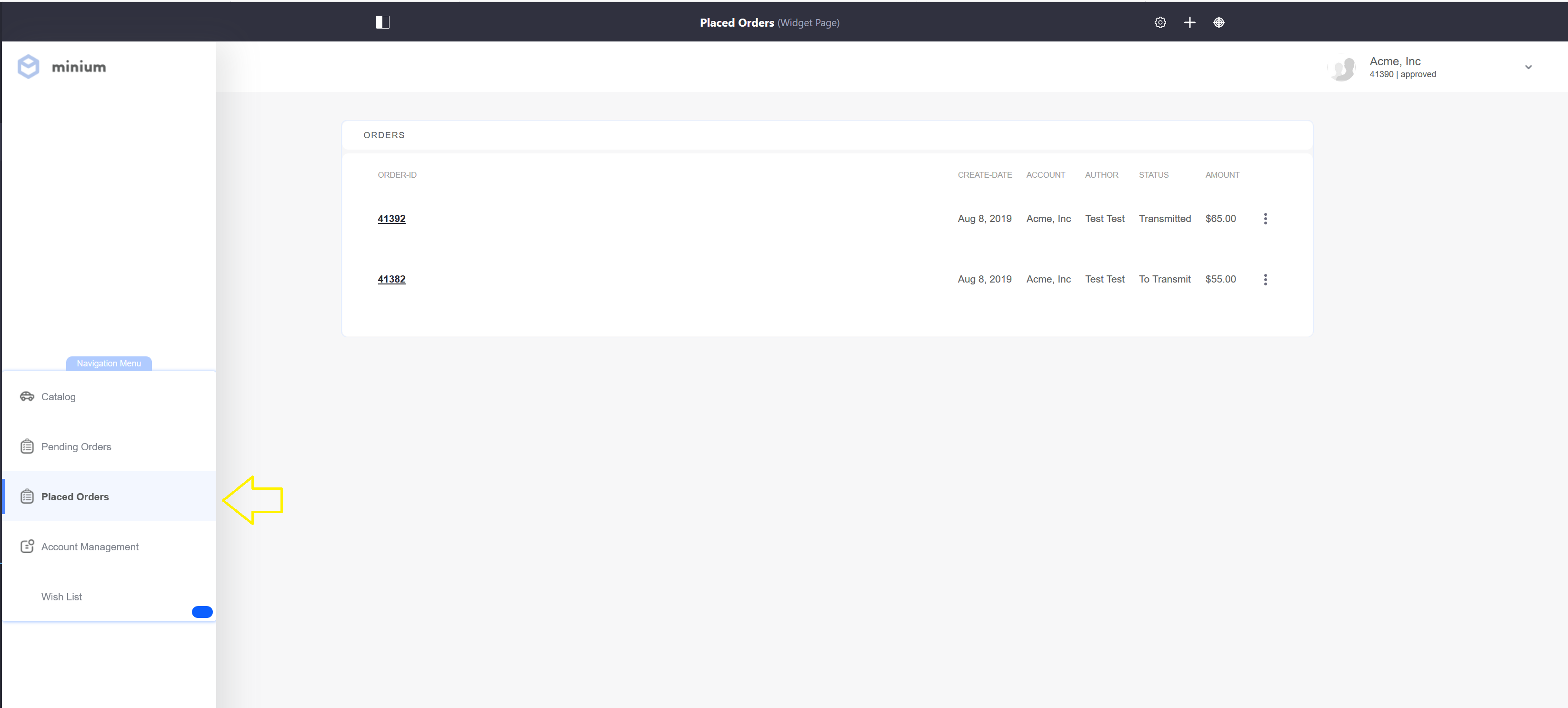The image size is (1568, 708).
Task: Click the Account Management icon
Action: point(26,546)
